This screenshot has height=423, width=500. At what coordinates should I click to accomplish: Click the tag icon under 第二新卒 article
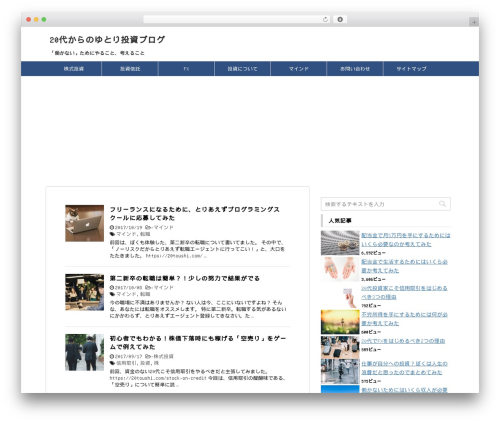pos(112,294)
